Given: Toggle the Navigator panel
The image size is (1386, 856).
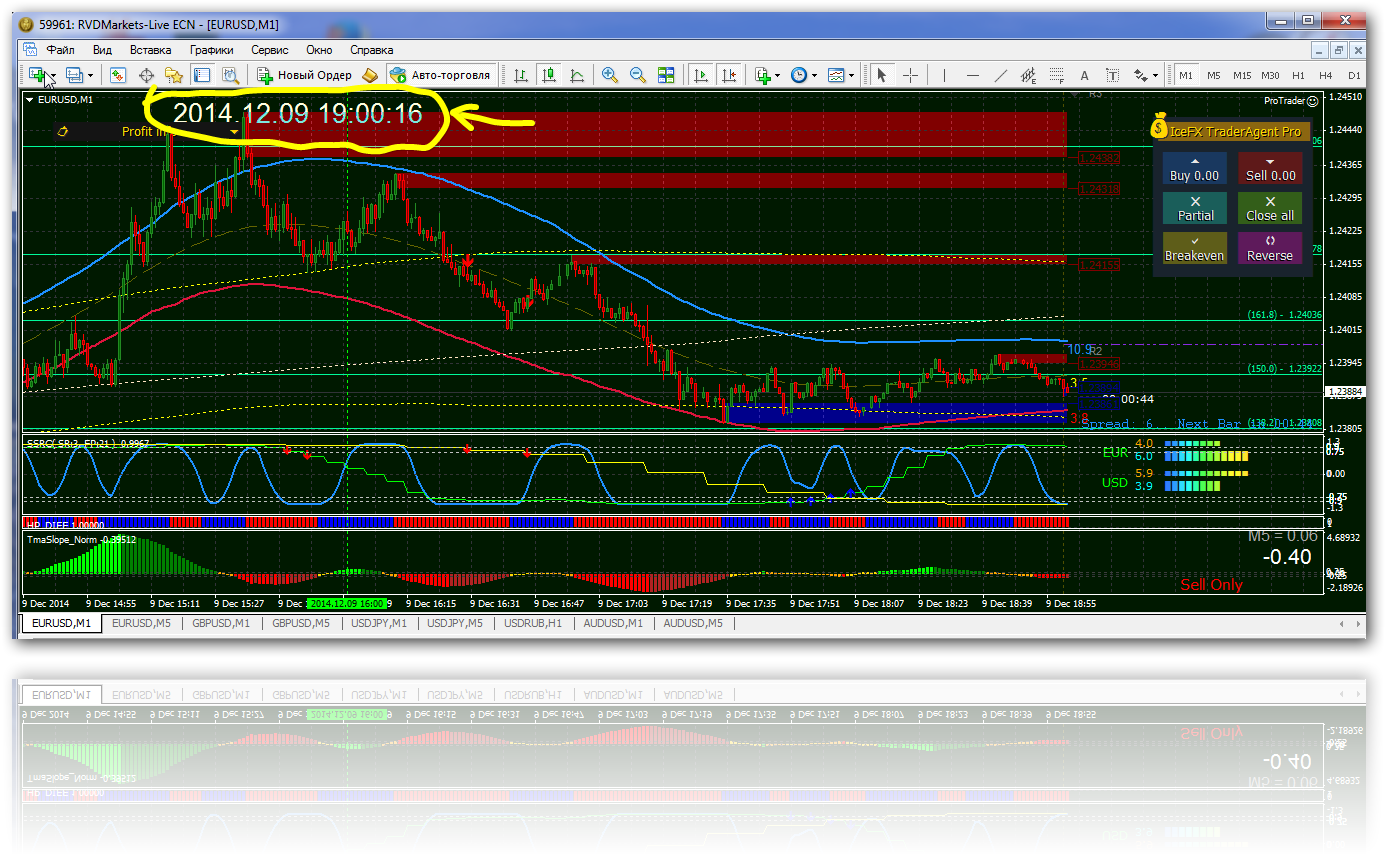Looking at the screenshot, I should click(x=174, y=75).
